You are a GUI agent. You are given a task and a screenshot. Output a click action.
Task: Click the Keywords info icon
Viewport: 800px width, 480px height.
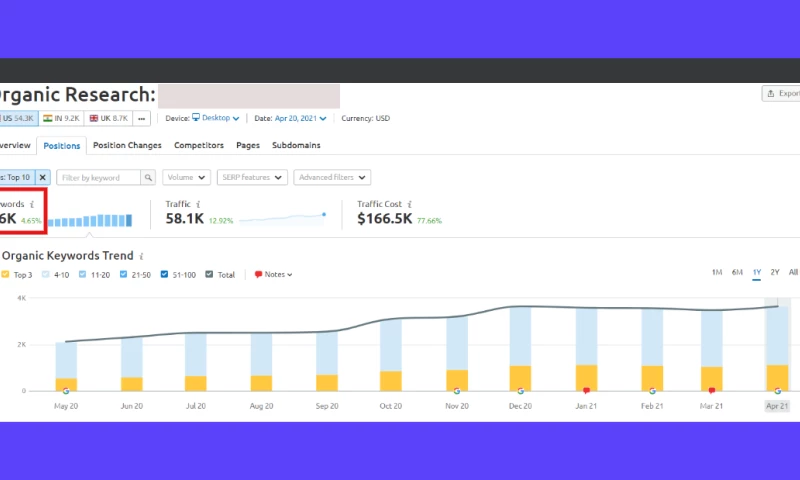point(32,204)
